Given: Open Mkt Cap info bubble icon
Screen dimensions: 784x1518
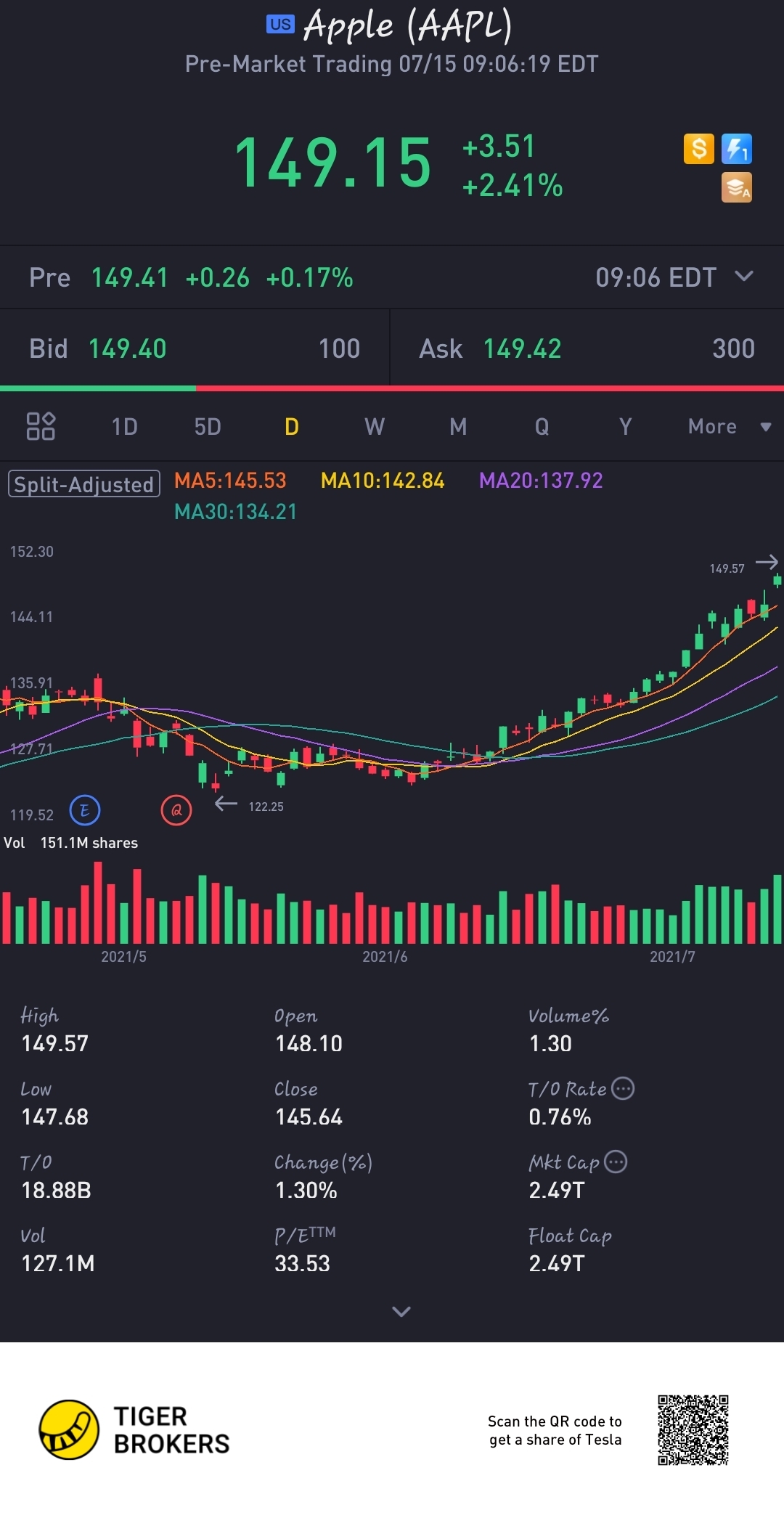Looking at the screenshot, I should [x=616, y=1162].
